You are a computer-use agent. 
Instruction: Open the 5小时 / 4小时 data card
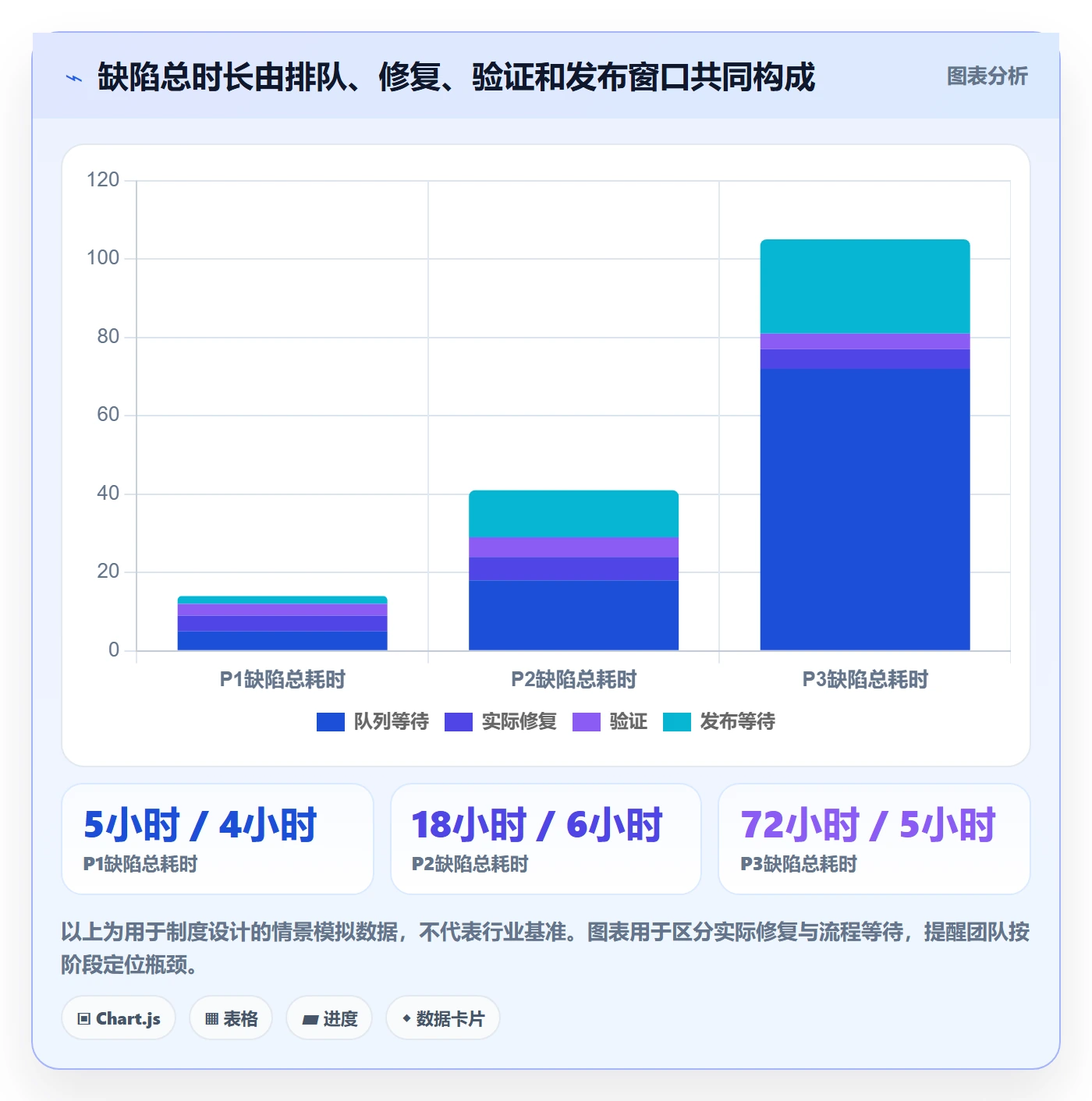218,839
